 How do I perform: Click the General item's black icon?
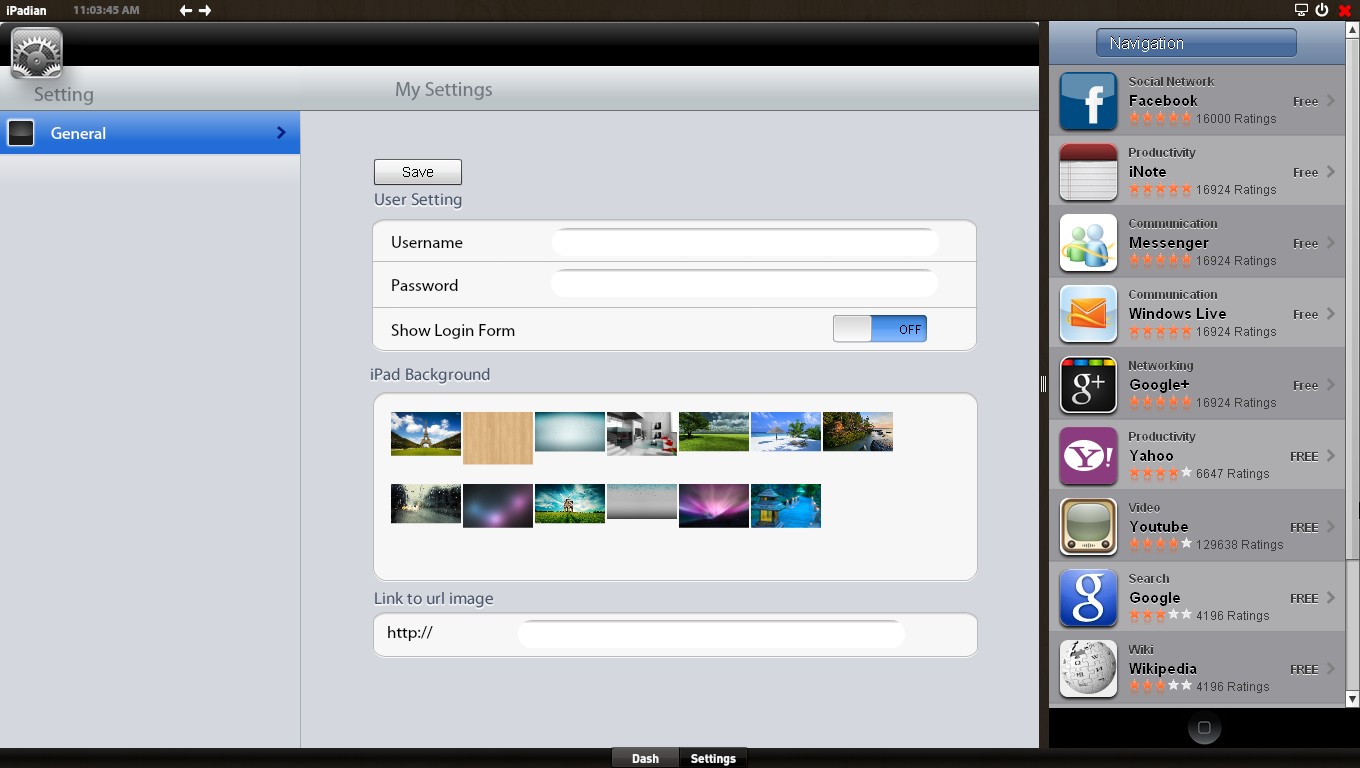point(21,133)
